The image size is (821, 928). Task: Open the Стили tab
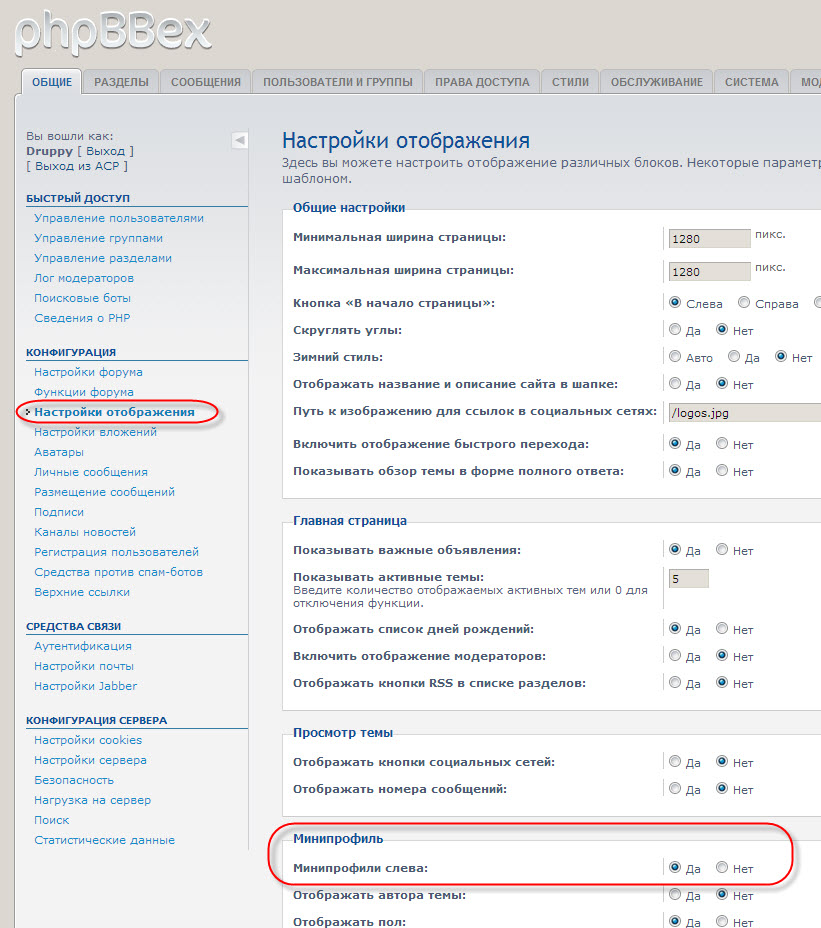(570, 82)
